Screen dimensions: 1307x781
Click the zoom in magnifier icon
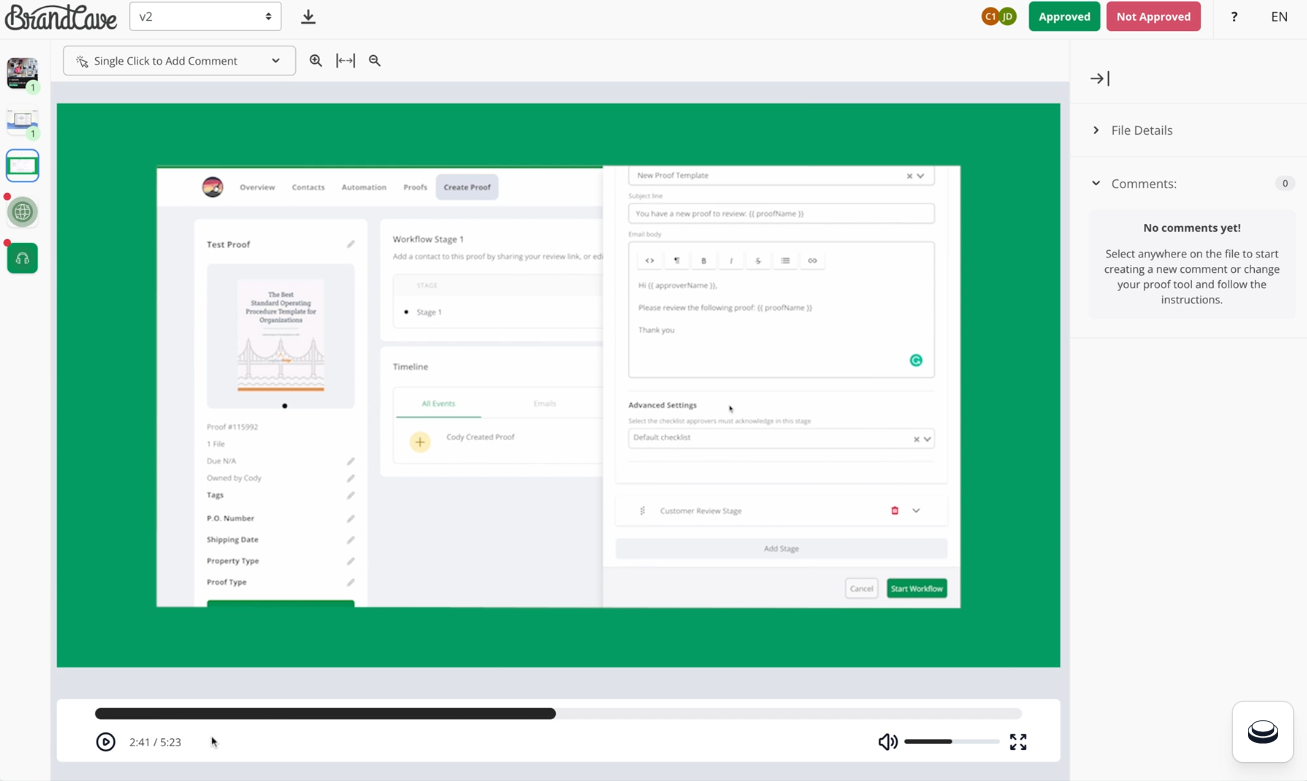pyautogui.click(x=316, y=61)
